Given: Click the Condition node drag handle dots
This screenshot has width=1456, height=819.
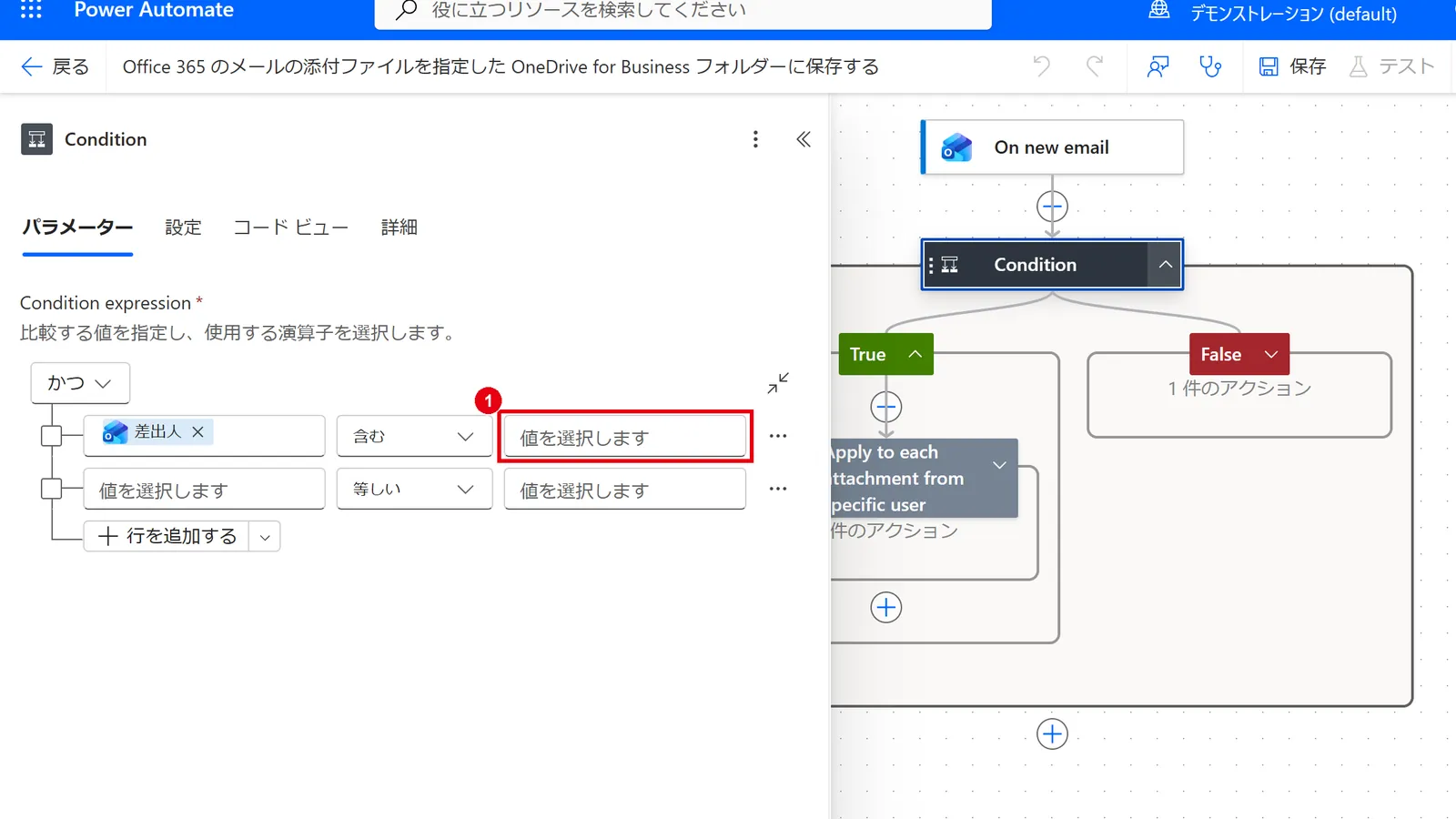Looking at the screenshot, I should coord(931,265).
